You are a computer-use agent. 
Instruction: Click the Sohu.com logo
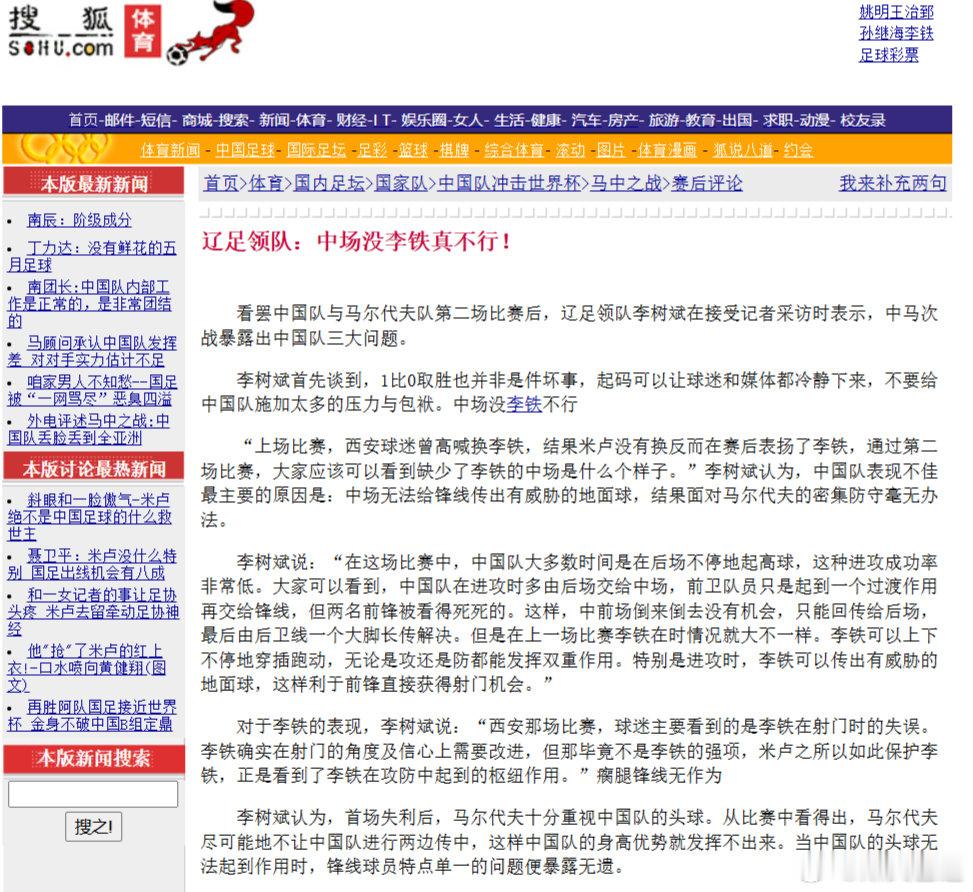[x=61, y=32]
